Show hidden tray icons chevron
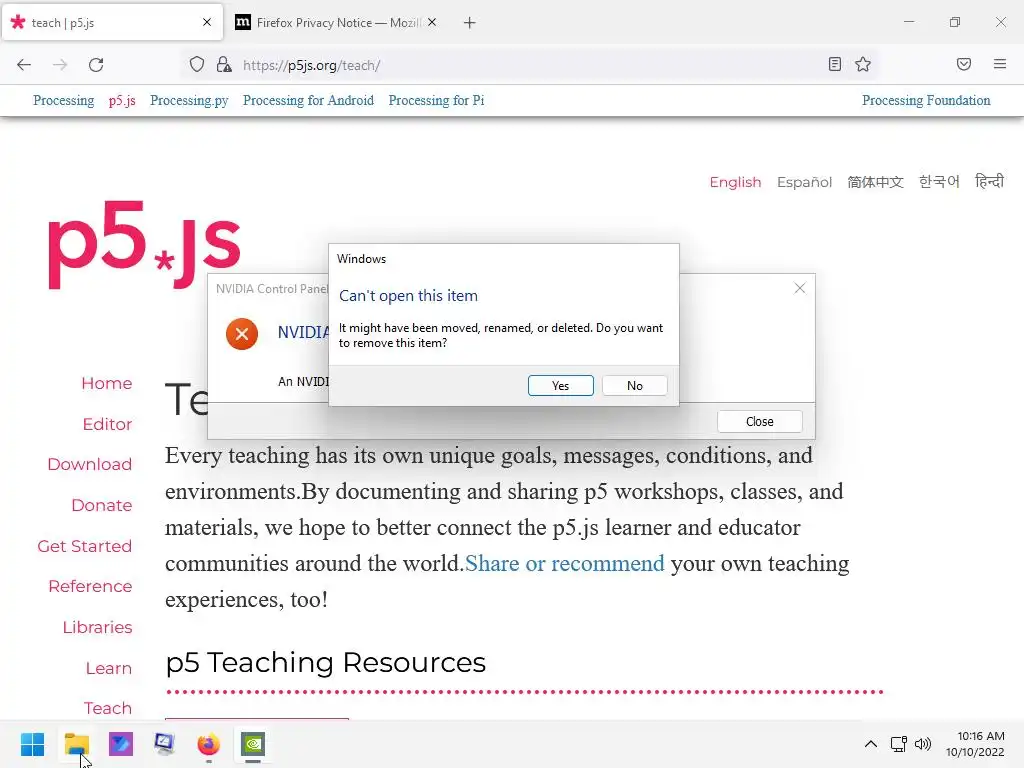This screenshot has height=768, width=1024. tap(871, 744)
